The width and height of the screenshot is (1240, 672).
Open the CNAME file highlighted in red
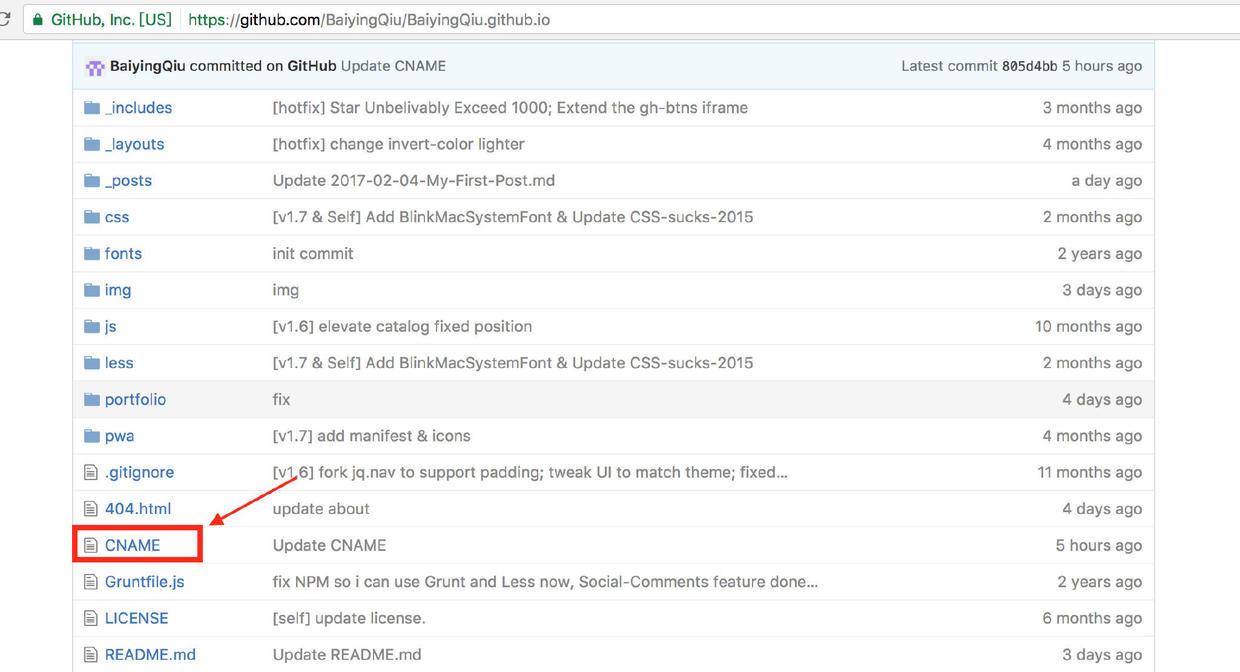pos(132,544)
